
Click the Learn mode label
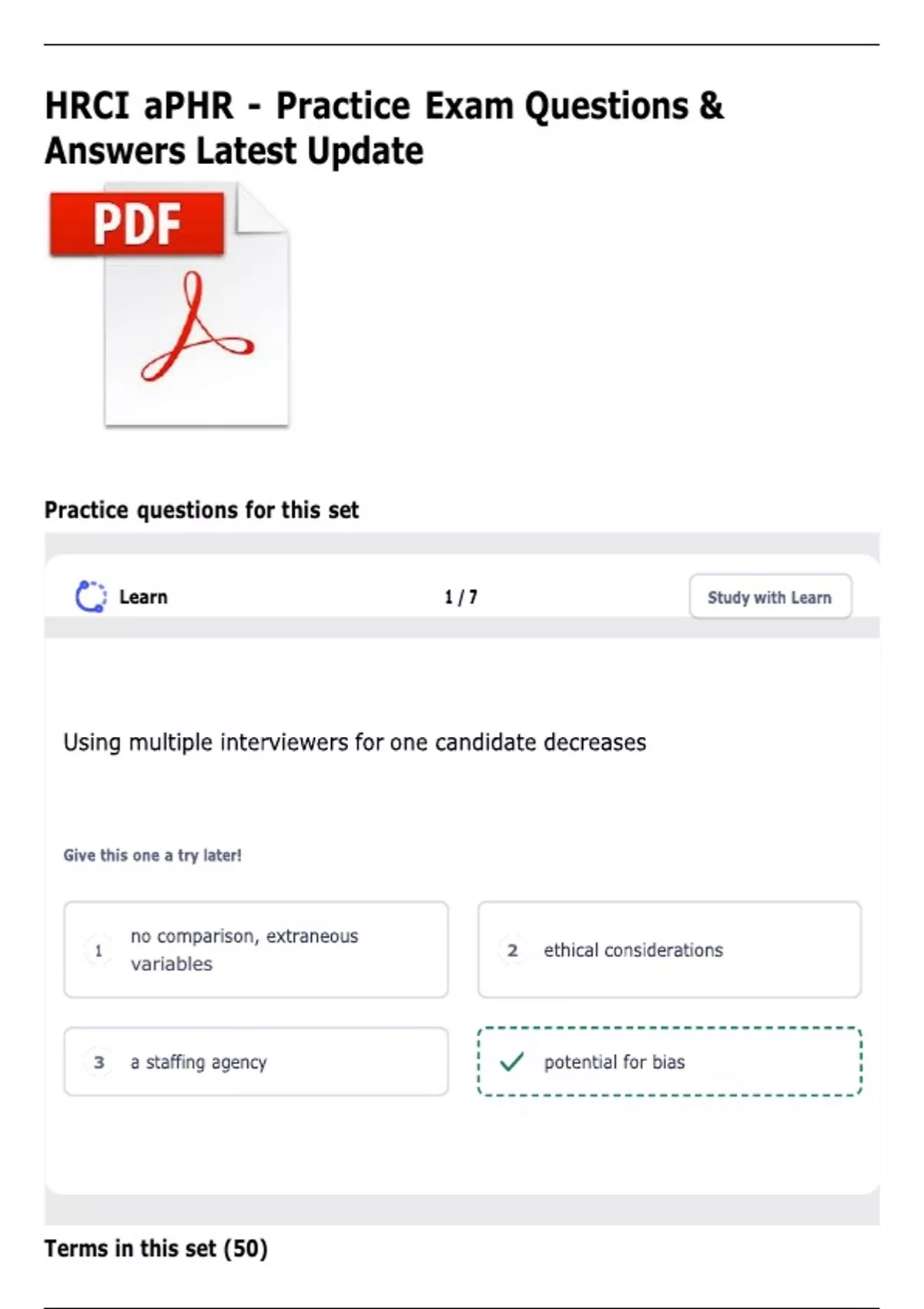(x=143, y=597)
